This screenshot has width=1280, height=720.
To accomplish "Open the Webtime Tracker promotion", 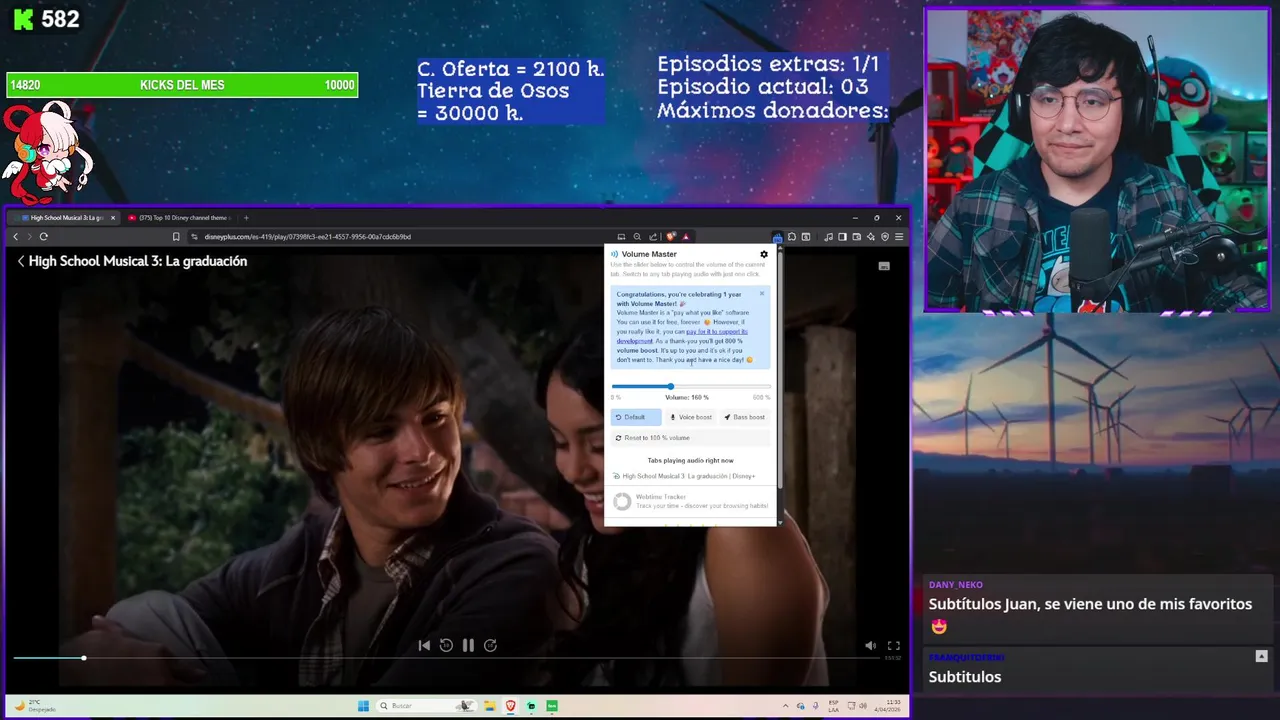I will pos(690,501).
